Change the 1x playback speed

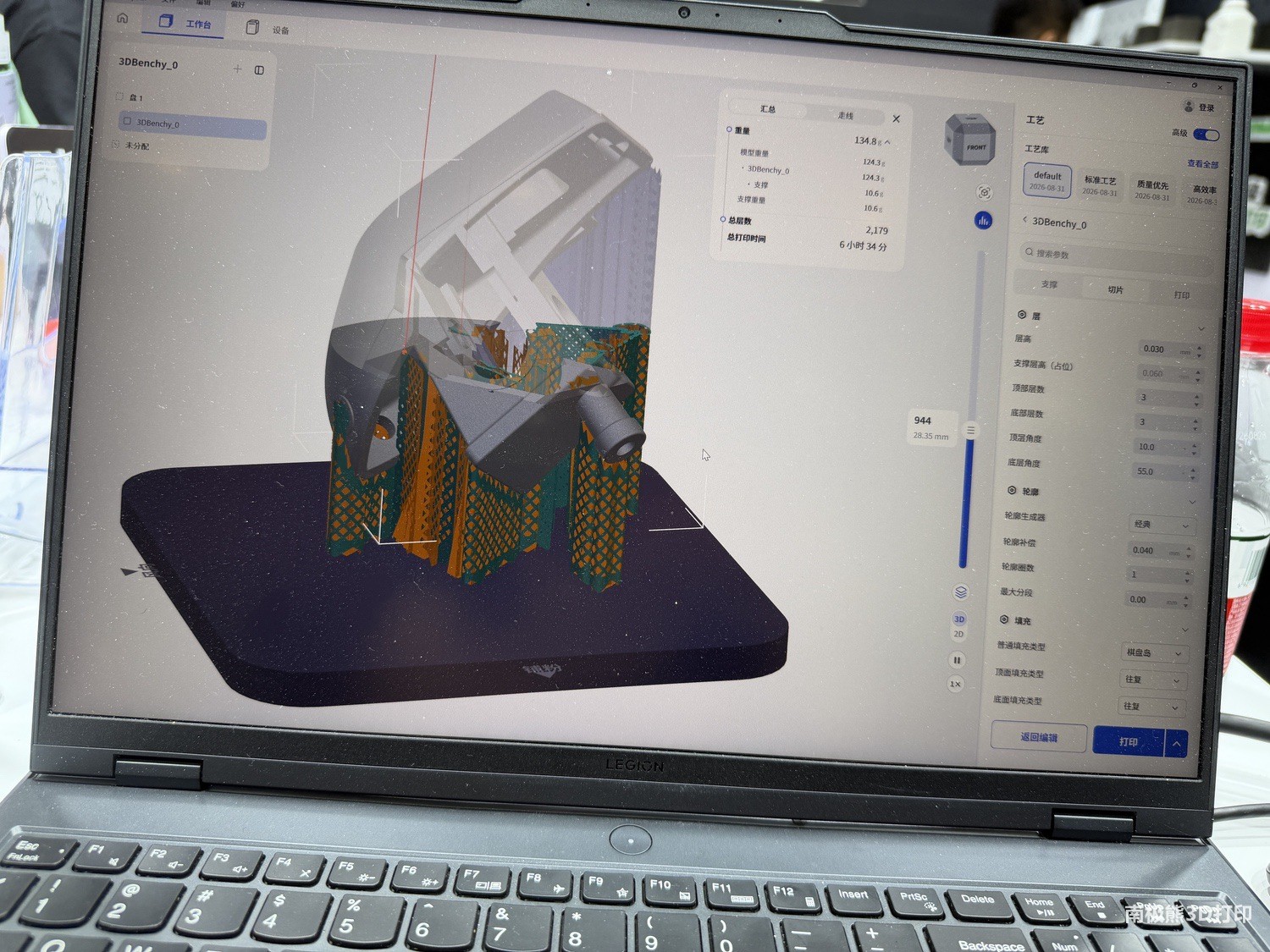955,684
